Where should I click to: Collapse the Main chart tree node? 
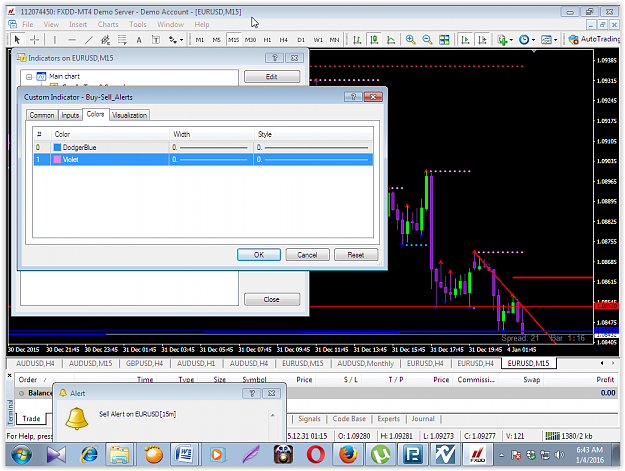click(29, 77)
